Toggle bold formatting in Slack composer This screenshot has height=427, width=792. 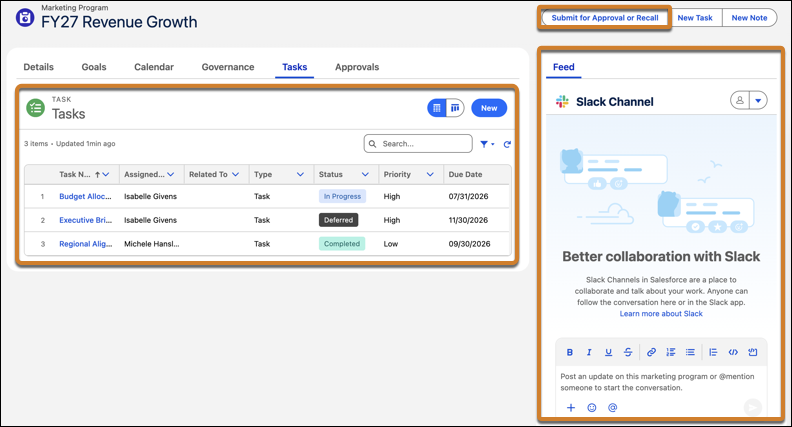(x=569, y=352)
